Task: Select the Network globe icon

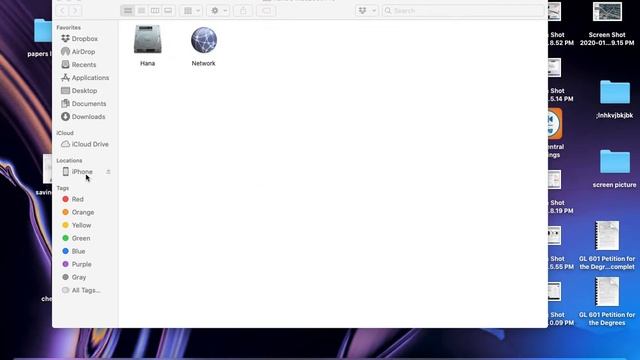Action: (204, 40)
